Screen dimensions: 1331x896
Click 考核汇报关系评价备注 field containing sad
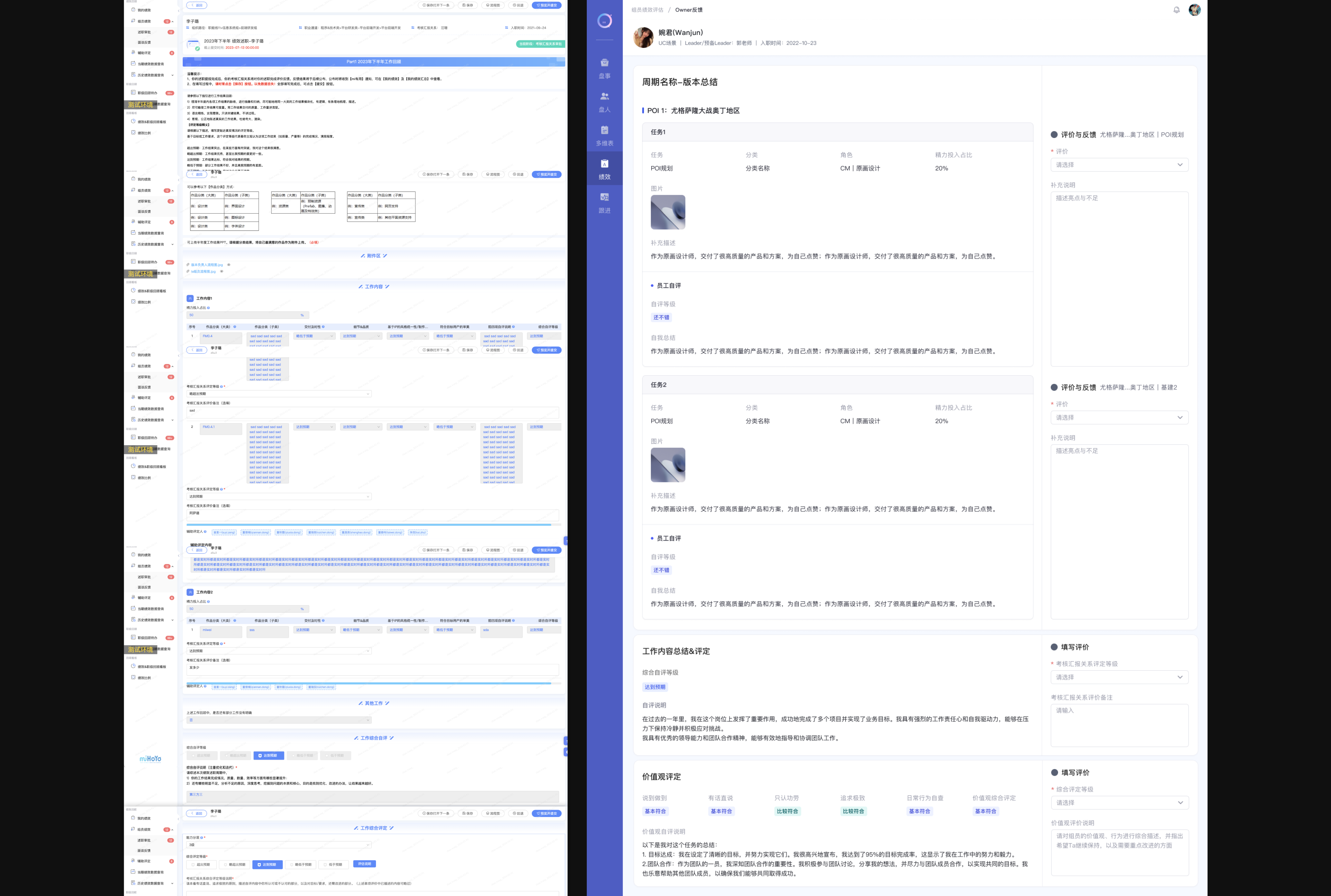pyautogui.click(x=372, y=412)
